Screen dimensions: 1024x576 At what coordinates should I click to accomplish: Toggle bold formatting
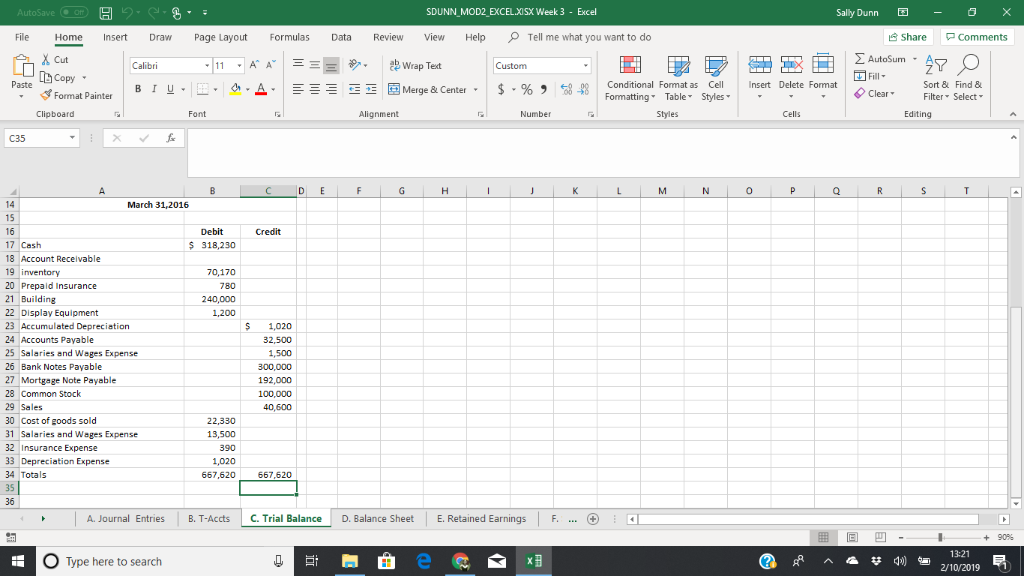click(137, 89)
